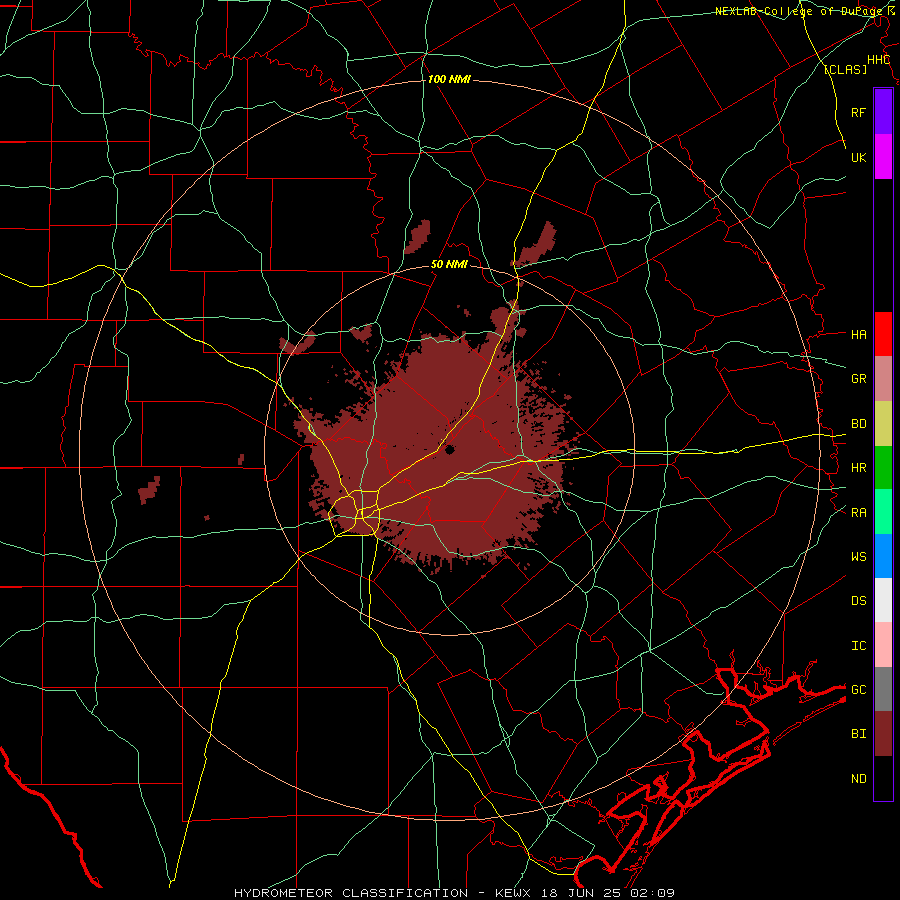Click the GR pinkish legend swatch
The width and height of the screenshot is (900, 900).
pyautogui.click(x=883, y=378)
